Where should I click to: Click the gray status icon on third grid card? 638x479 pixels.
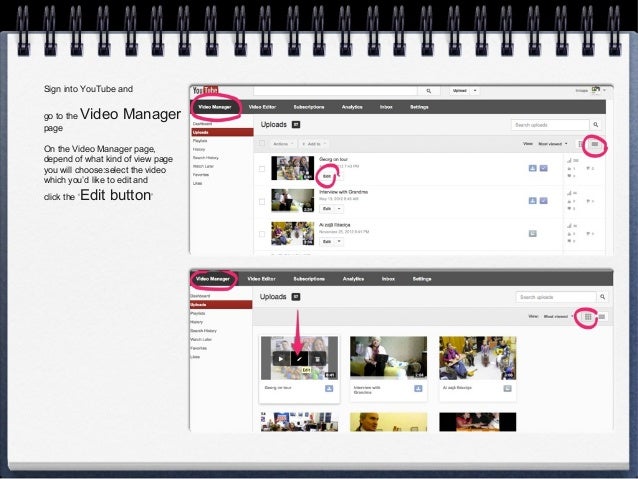(507, 388)
